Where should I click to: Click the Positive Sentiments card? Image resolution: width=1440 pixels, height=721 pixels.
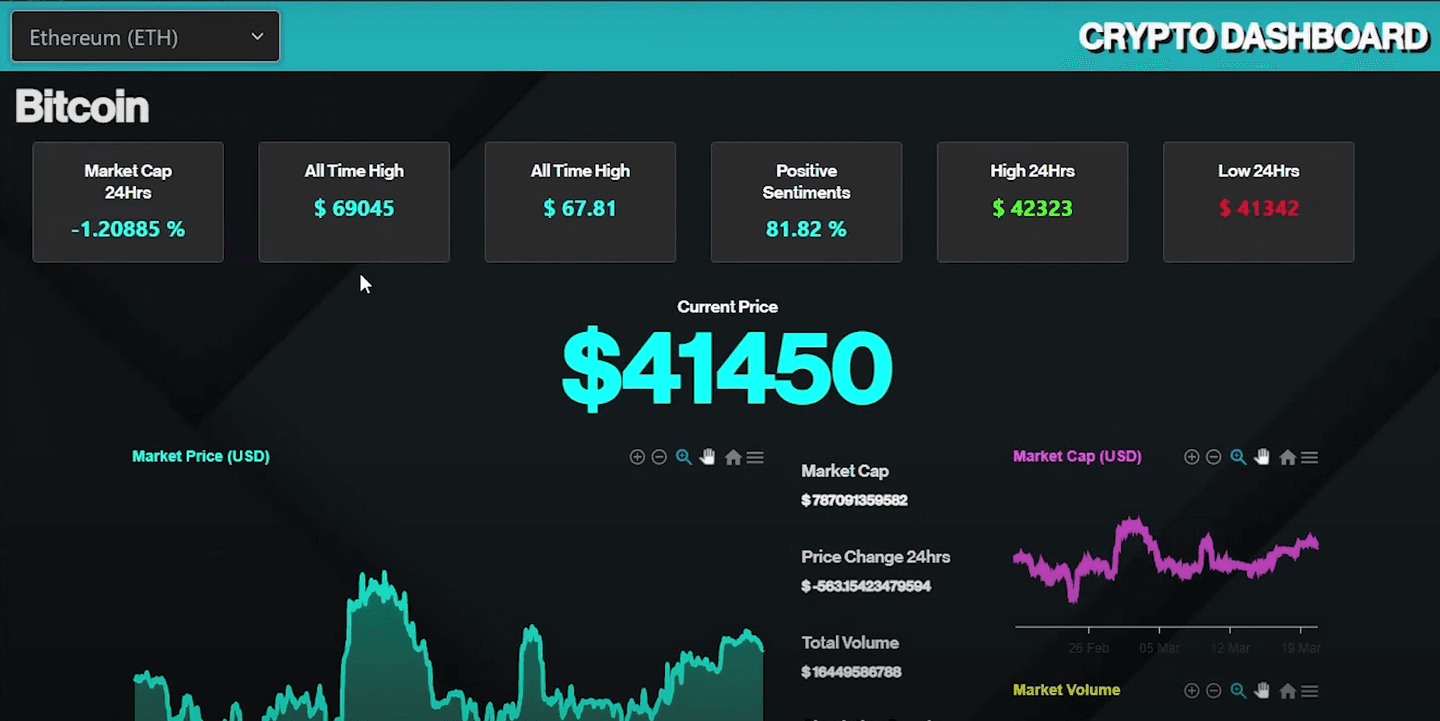coord(806,202)
